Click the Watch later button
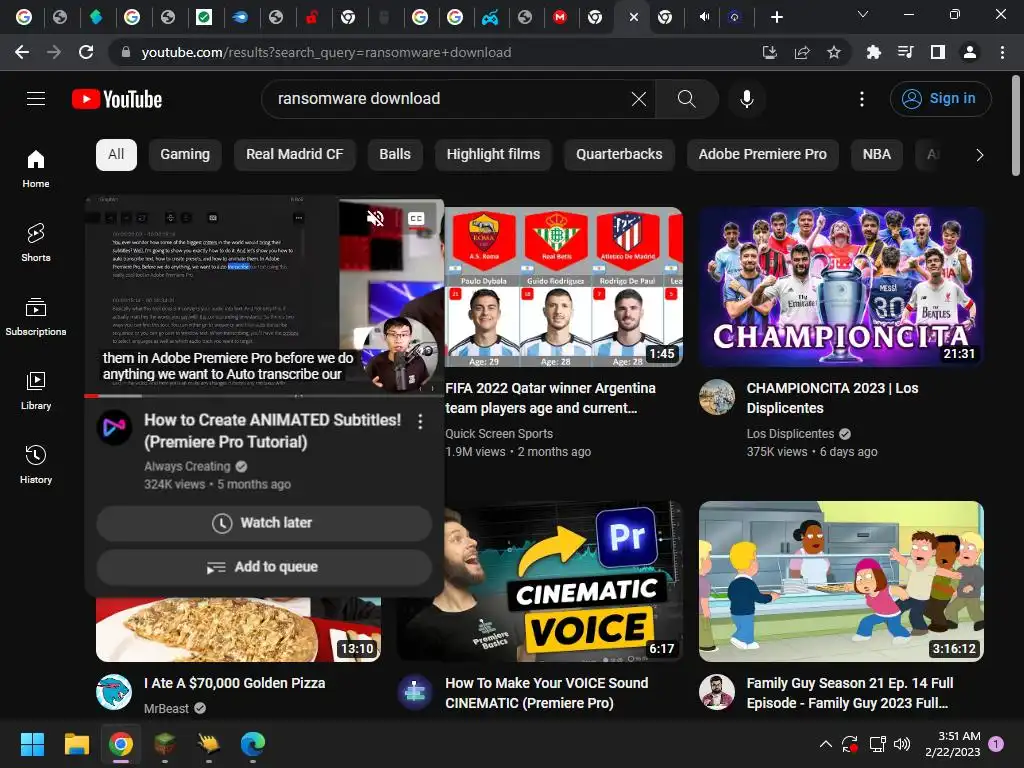This screenshot has height=768, width=1024. [264, 523]
